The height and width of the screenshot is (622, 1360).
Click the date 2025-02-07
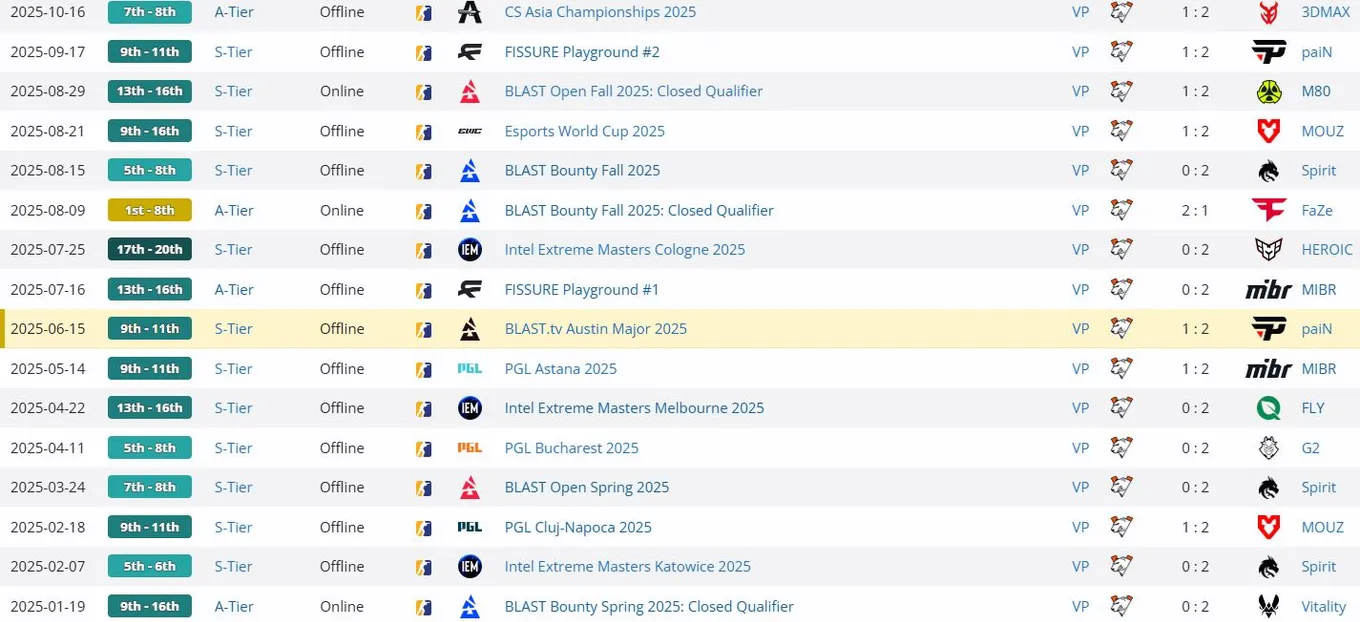48,567
